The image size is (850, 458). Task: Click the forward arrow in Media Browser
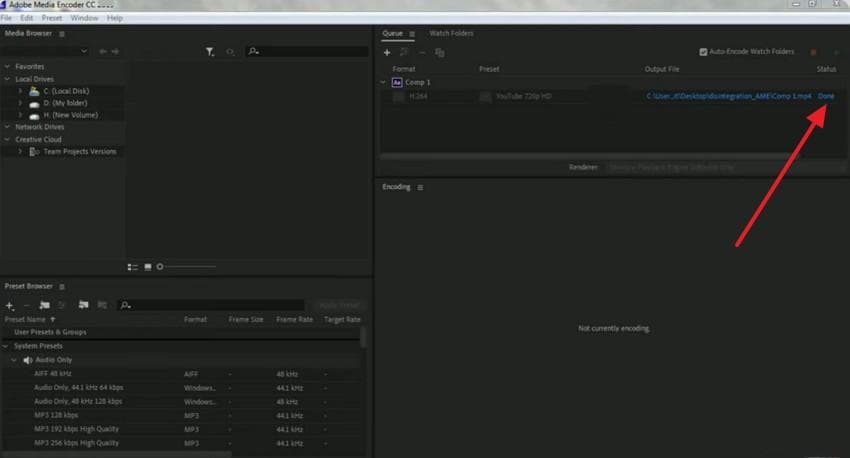[x=115, y=51]
